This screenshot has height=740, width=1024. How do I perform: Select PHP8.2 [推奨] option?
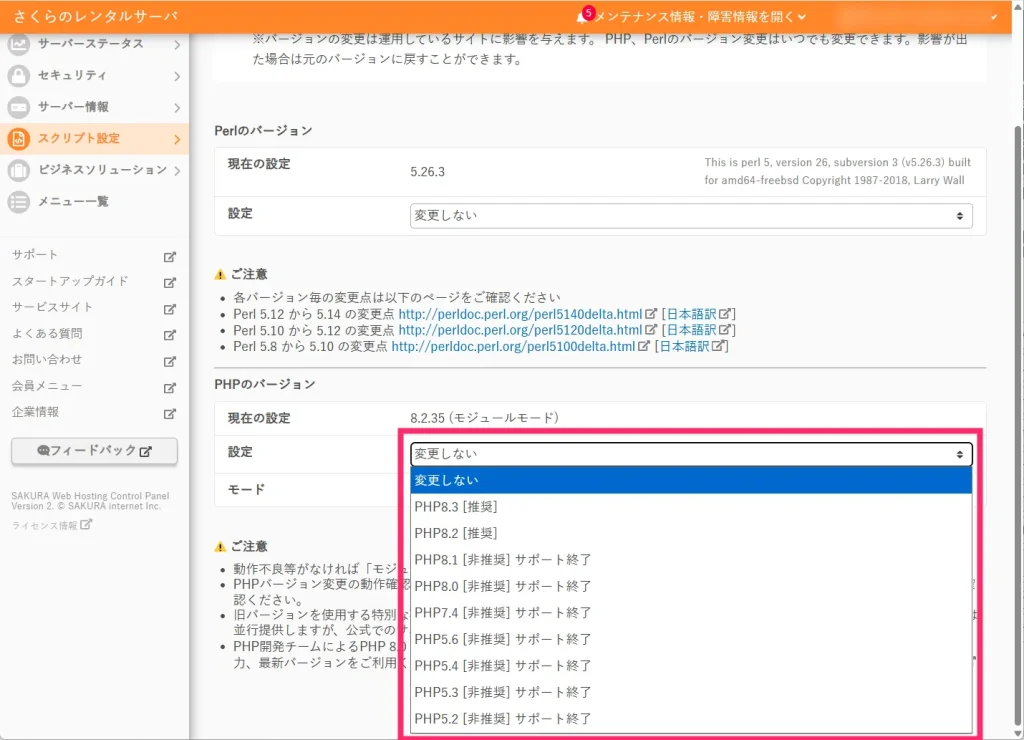point(691,533)
